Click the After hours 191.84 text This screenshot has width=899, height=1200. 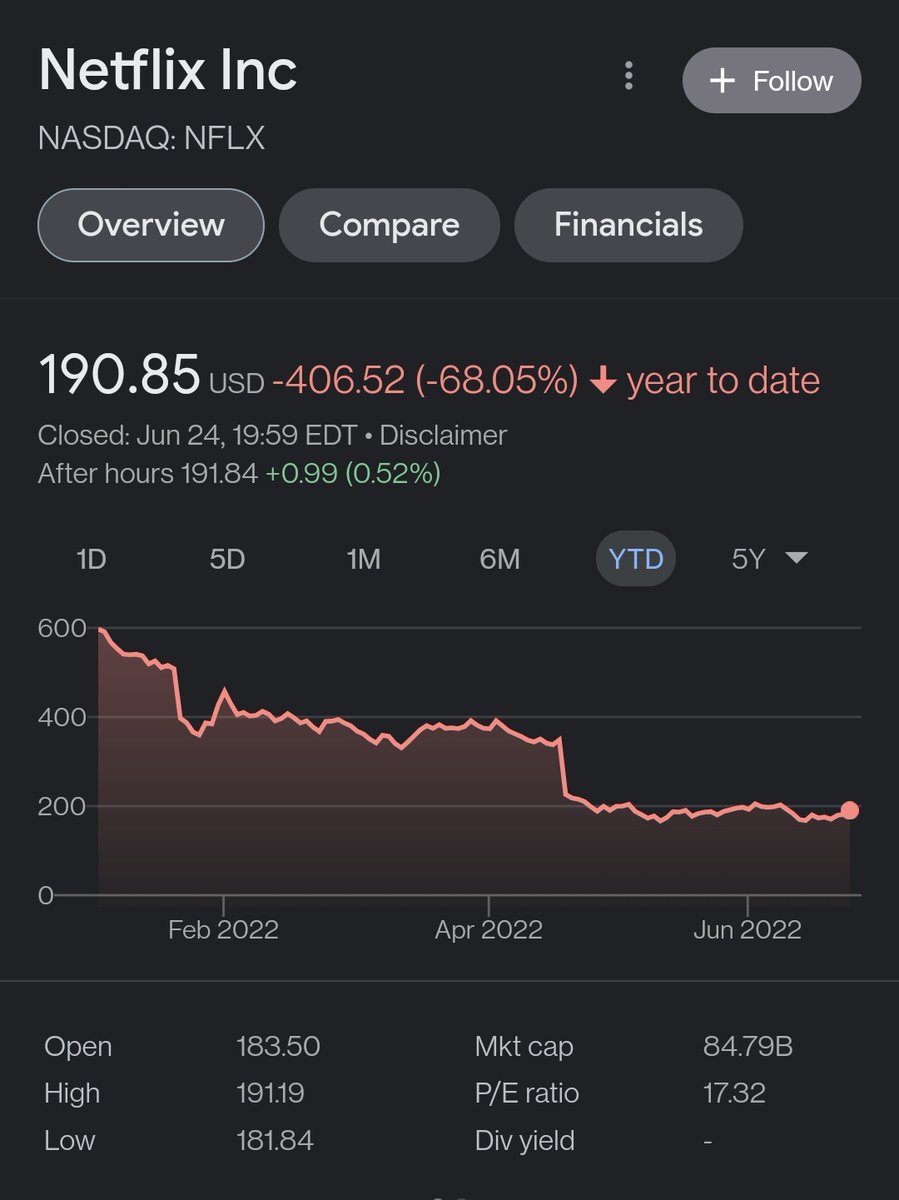click(x=147, y=473)
